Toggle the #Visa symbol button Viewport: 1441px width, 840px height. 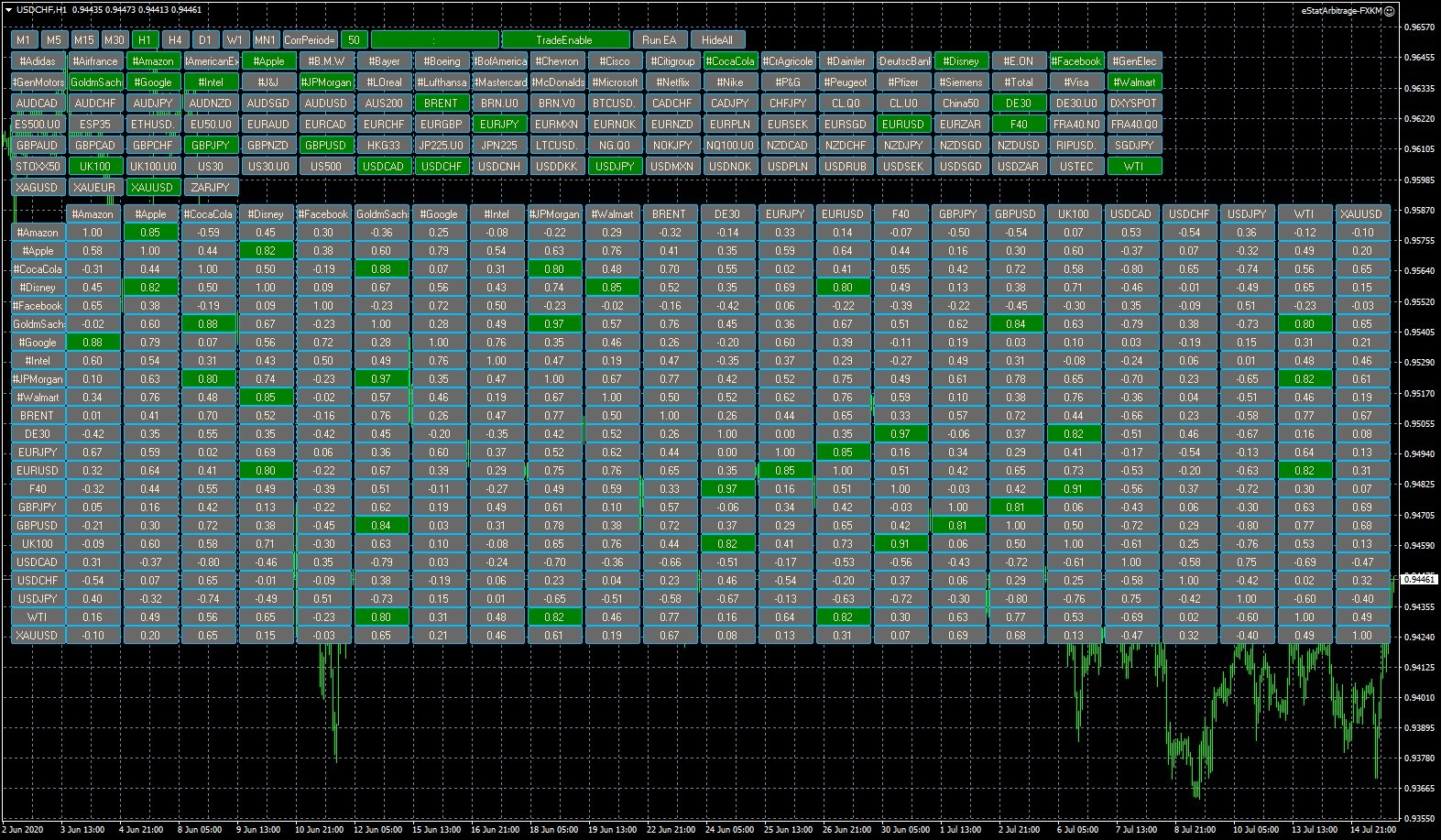tap(1076, 82)
